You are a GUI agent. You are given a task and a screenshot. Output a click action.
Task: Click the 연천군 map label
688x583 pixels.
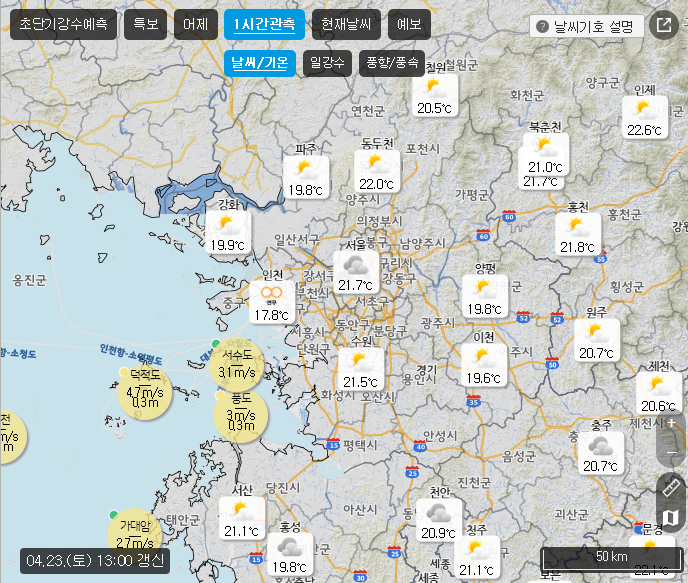click(x=368, y=111)
